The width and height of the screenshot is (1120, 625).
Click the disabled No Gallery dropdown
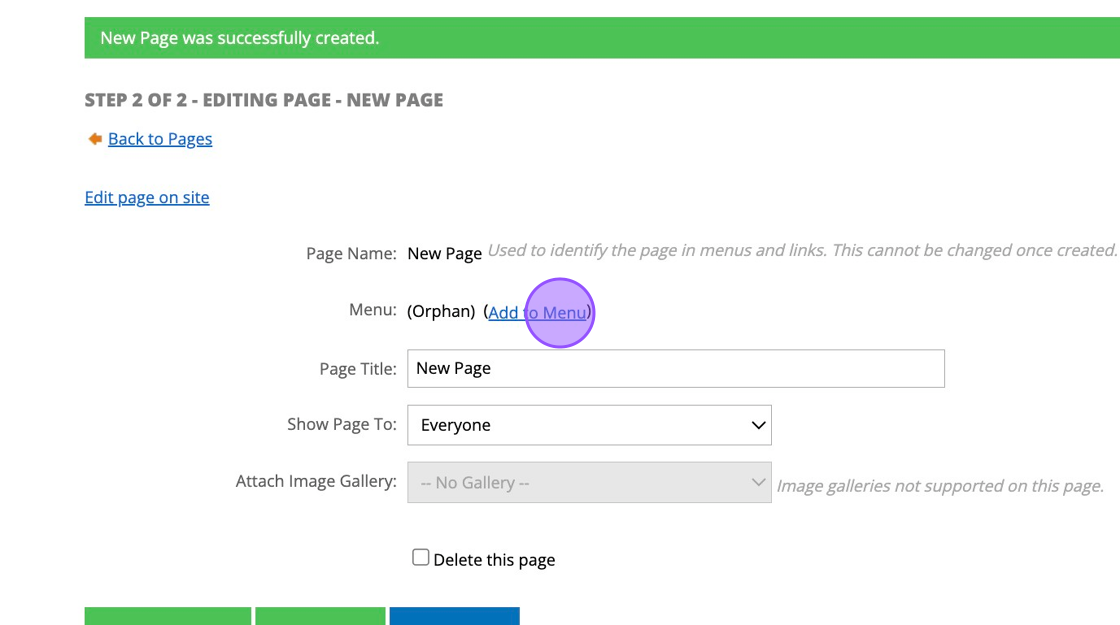pos(589,482)
